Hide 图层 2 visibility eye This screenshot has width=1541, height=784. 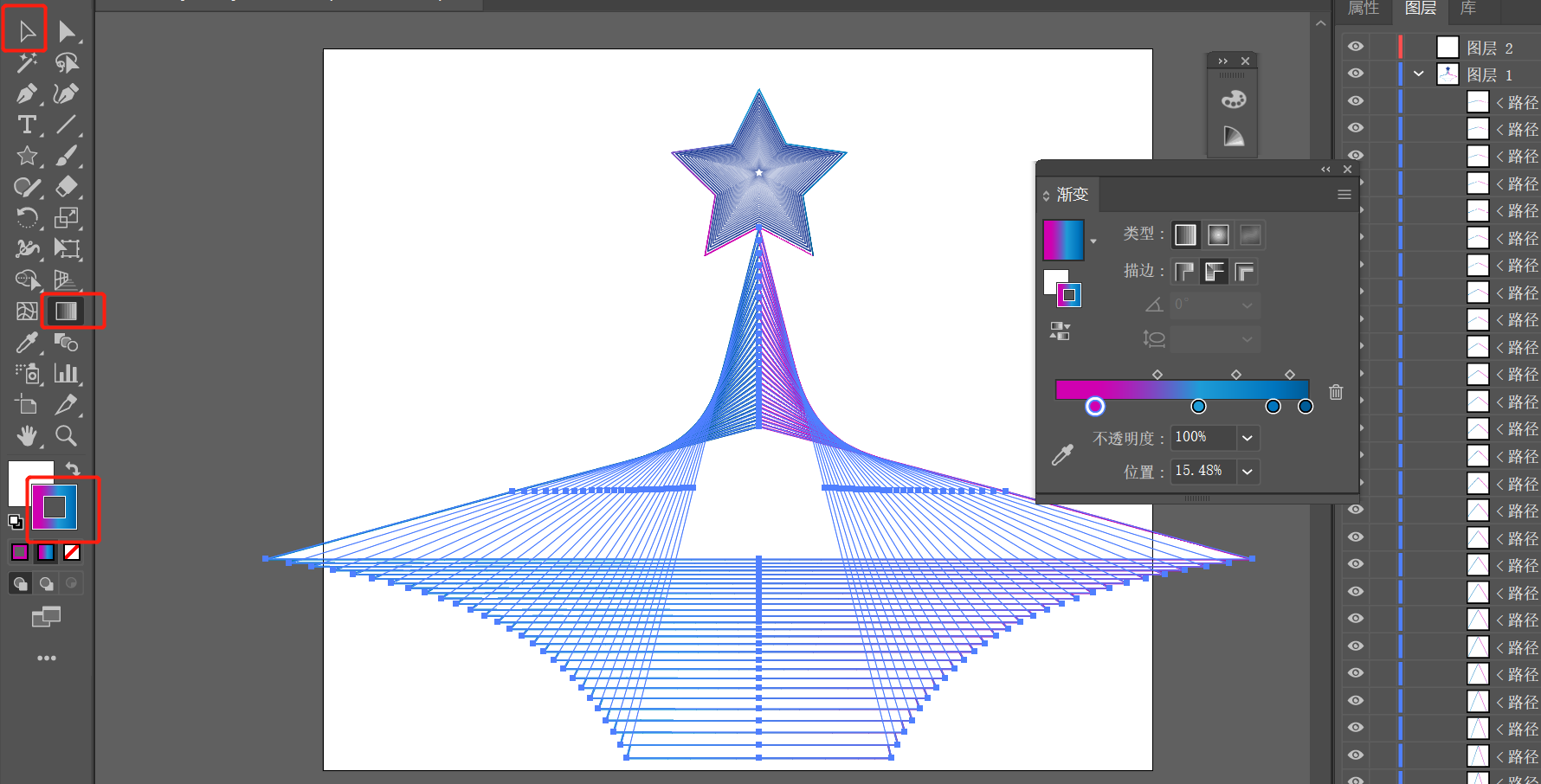1356,47
